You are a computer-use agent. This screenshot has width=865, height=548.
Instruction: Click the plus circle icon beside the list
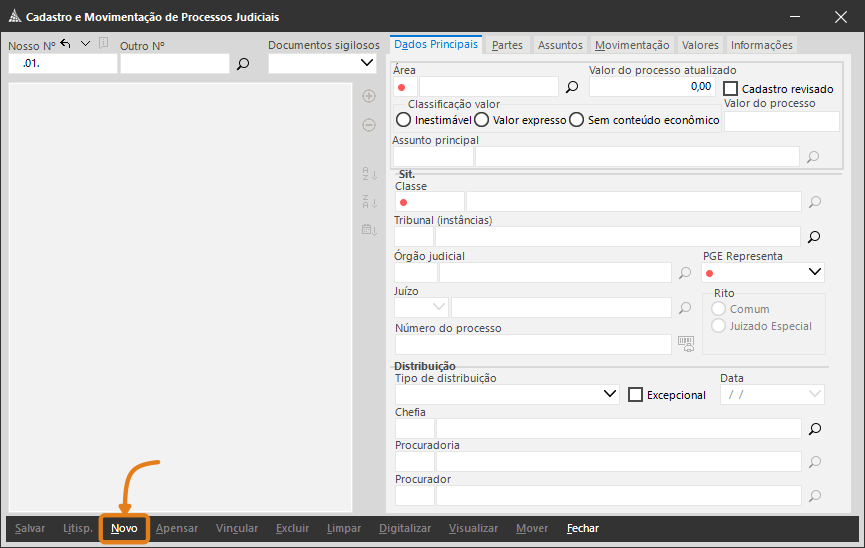click(x=369, y=96)
